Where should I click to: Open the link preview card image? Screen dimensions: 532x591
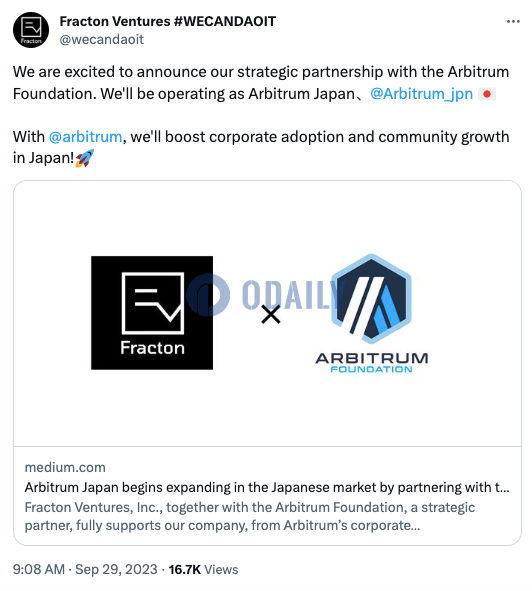pos(267,314)
